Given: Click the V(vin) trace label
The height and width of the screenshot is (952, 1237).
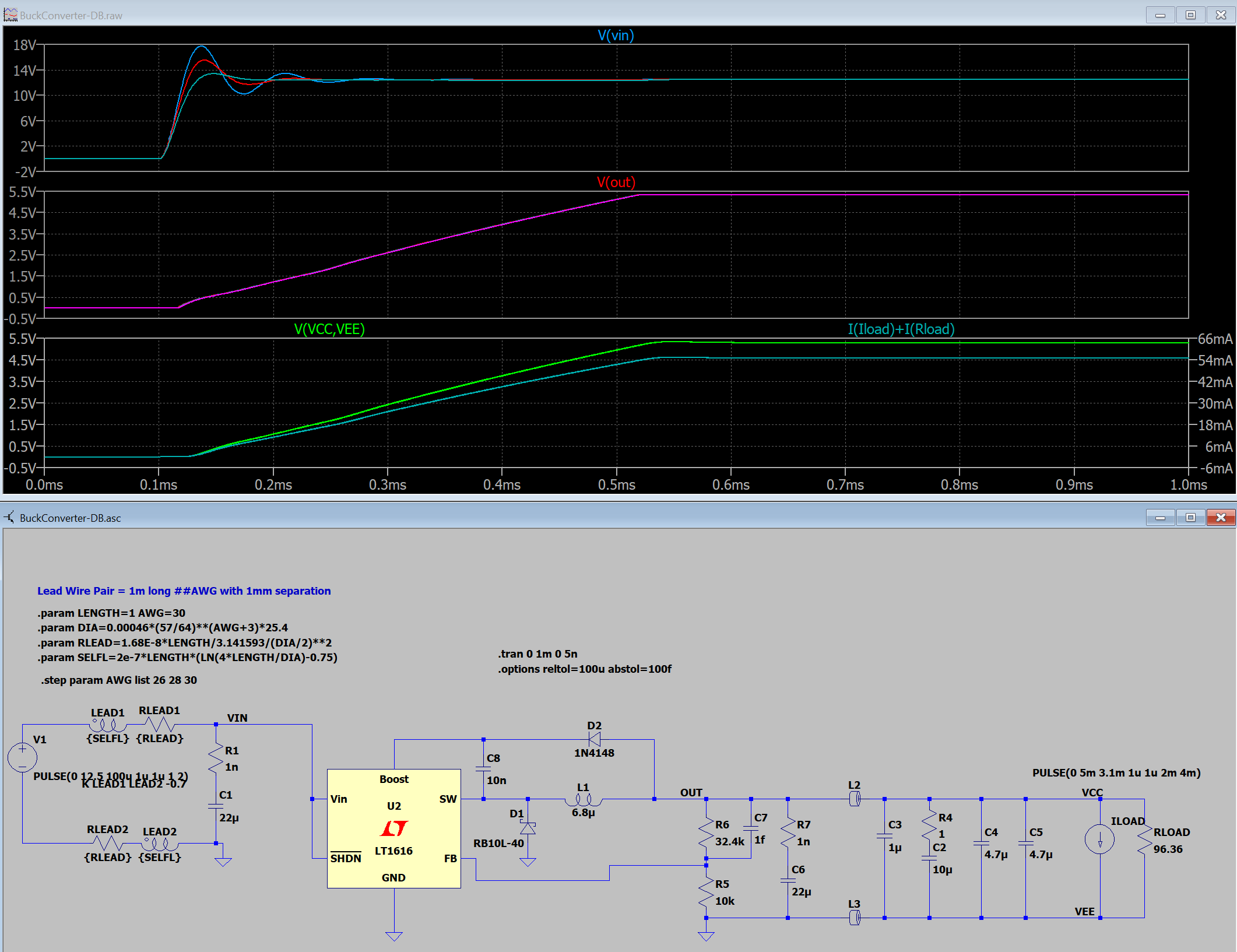Looking at the screenshot, I should click(x=616, y=36).
